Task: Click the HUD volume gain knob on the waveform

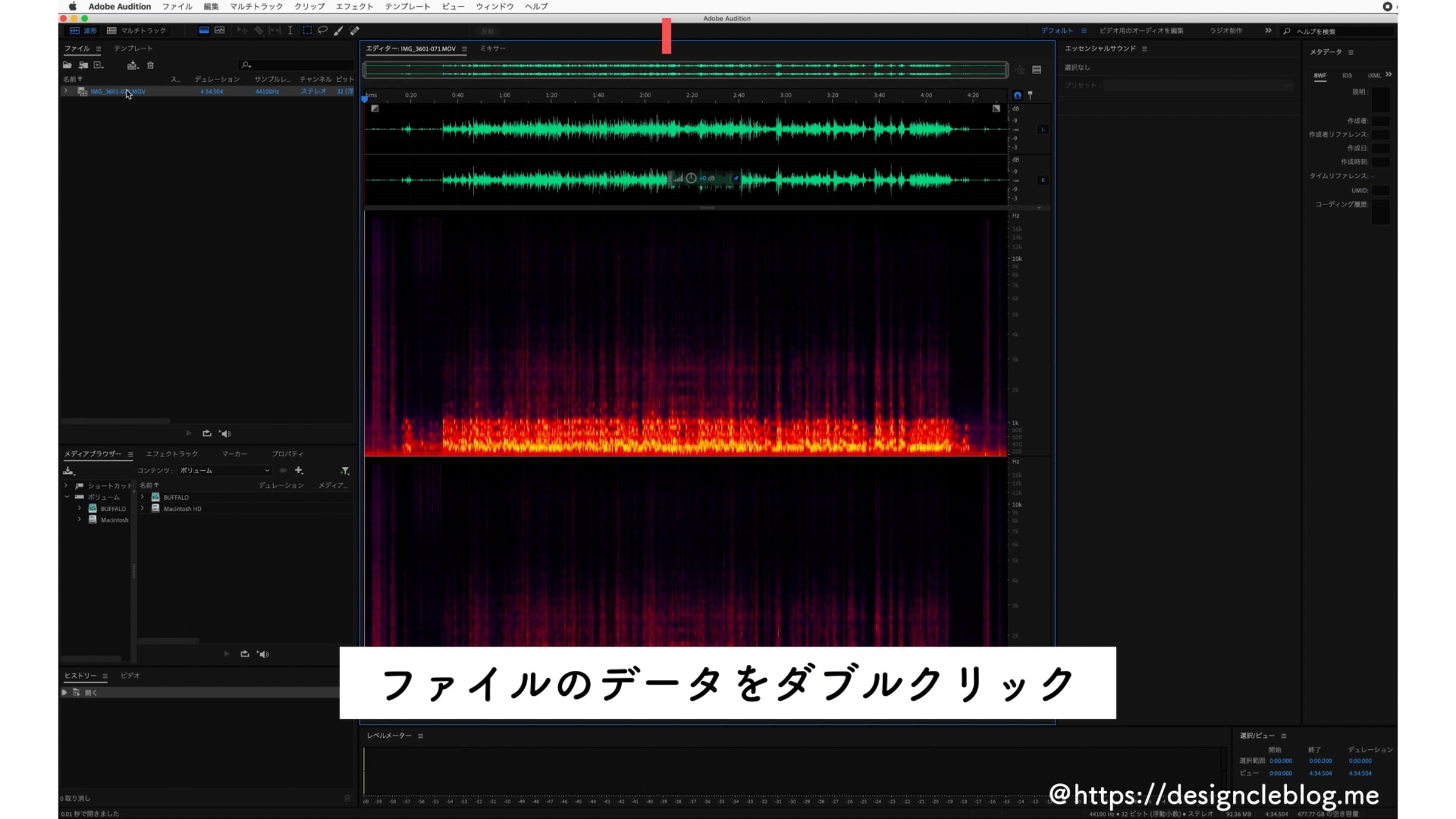Action: (x=691, y=178)
